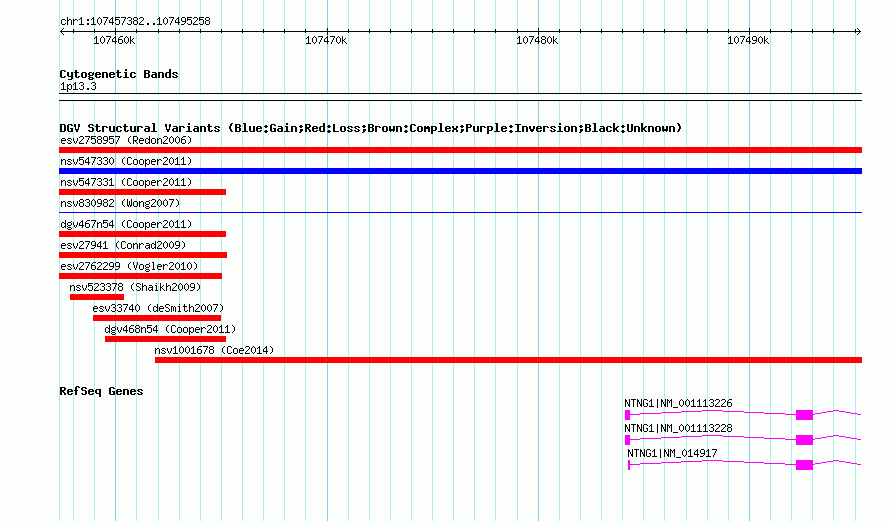Click the short red nsv523378 bar
890x521 pixels.
97,297
